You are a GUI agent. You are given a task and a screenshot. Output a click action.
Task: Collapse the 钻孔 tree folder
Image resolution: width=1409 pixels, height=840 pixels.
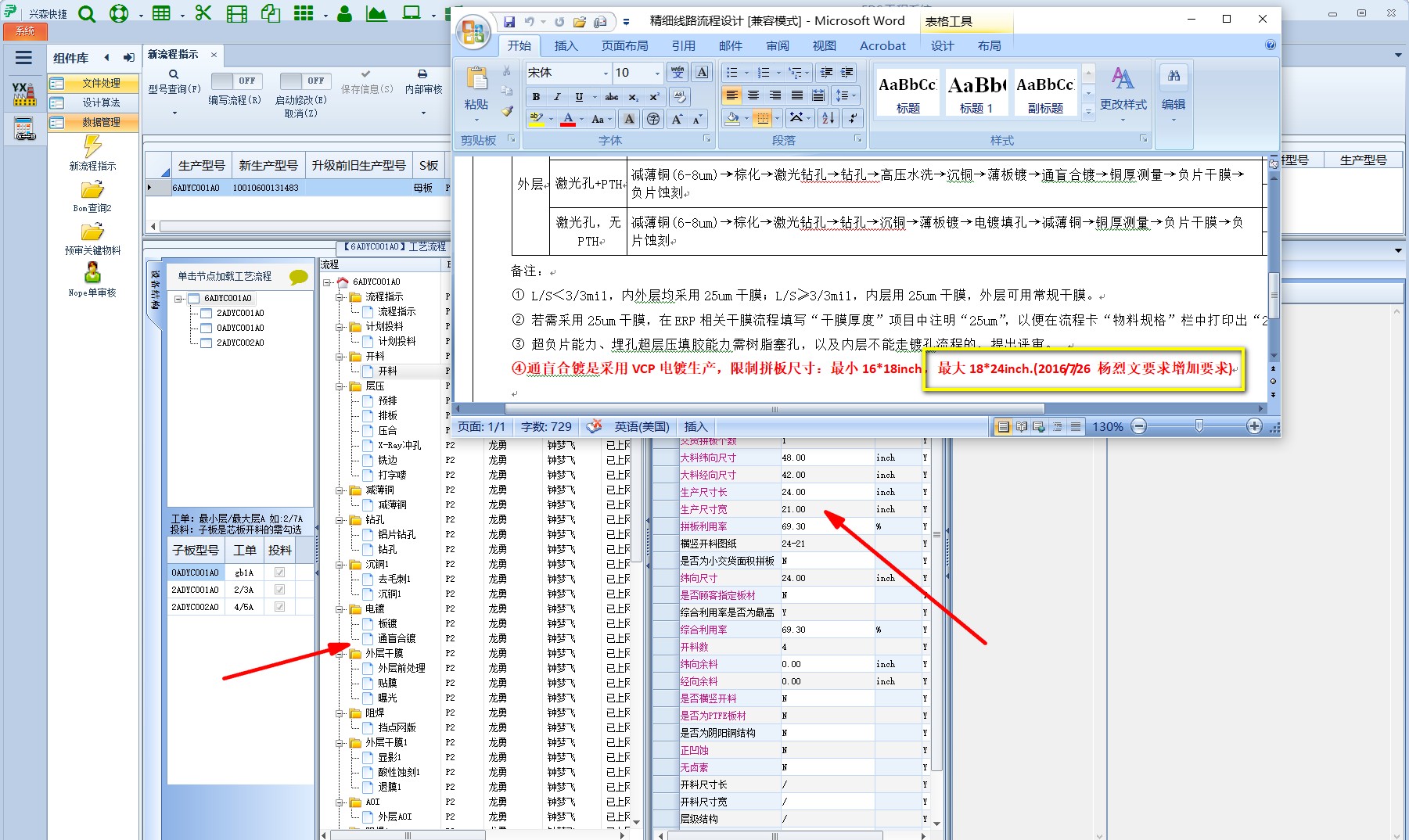(341, 519)
